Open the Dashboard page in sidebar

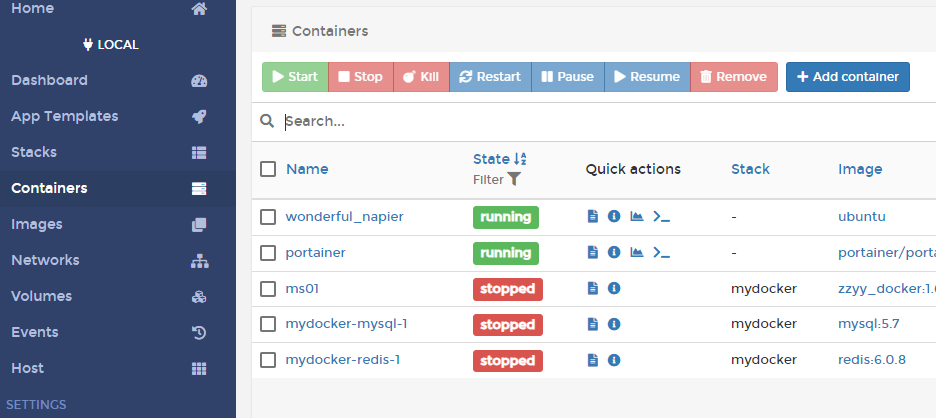pyautogui.click(x=49, y=80)
